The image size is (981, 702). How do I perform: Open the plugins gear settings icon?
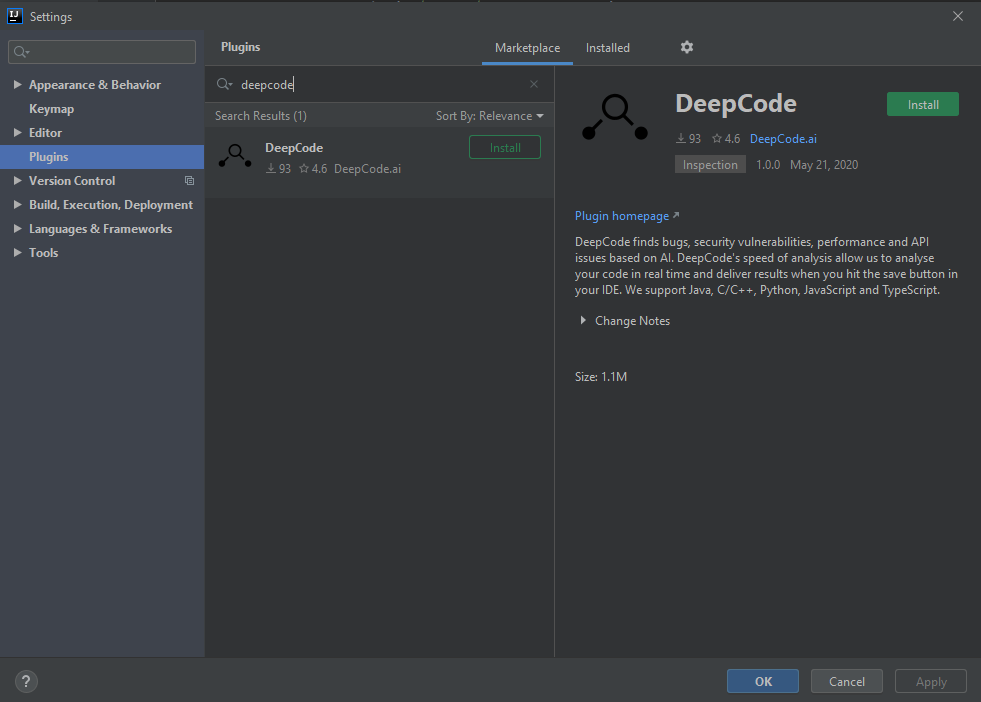pyautogui.click(x=686, y=48)
